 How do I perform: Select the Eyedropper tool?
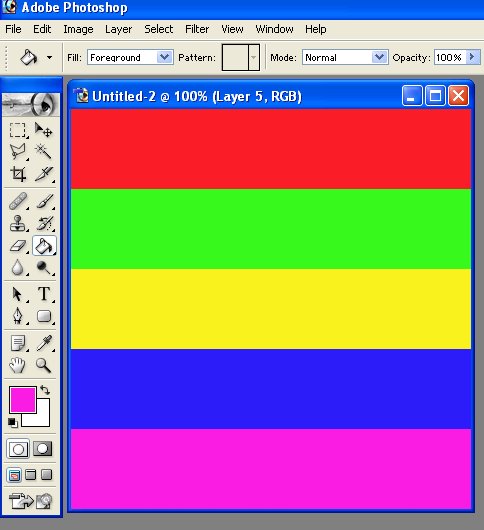(44, 343)
